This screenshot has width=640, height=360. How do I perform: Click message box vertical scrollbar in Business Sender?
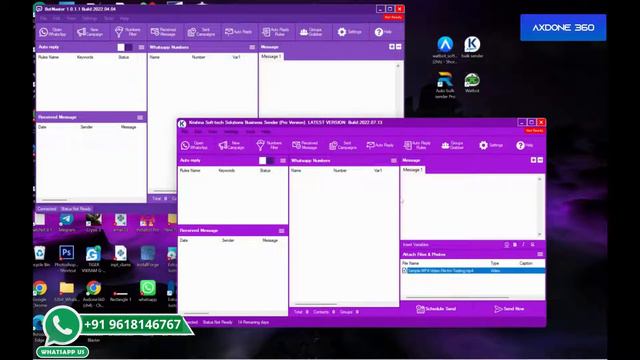(x=540, y=207)
